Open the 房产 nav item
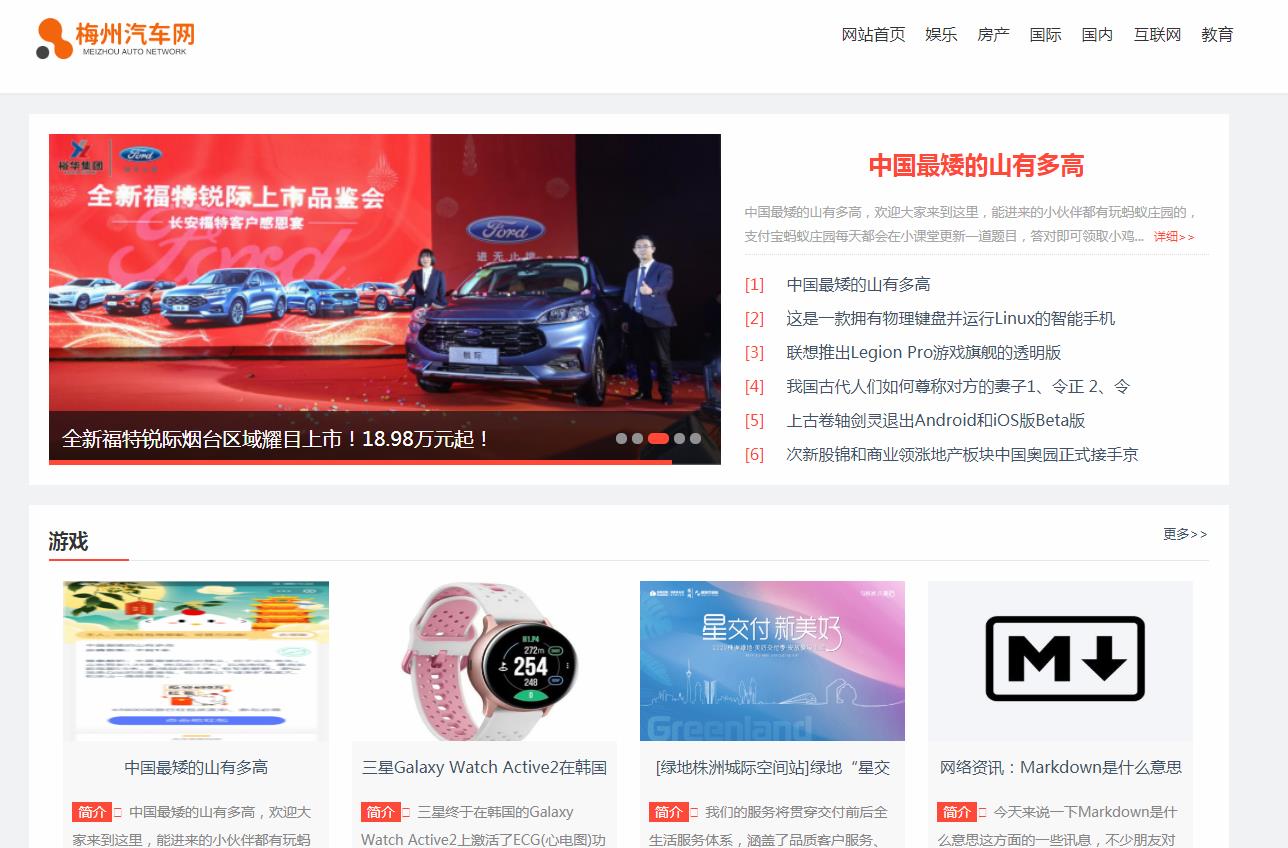1288x848 pixels. (x=993, y=35)
